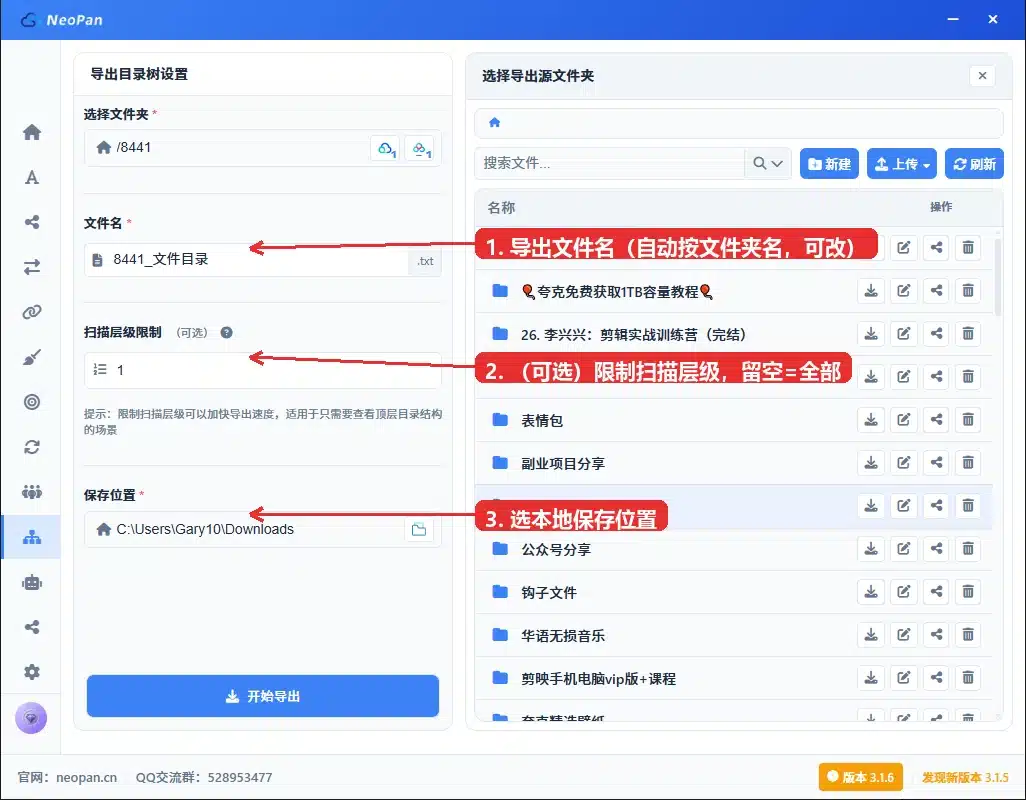Viewport: 1026px width, 800px height.
Task: Click the three-circle cloud icon beside /8441
Action: pyautogui.click(x=419, y=148)
